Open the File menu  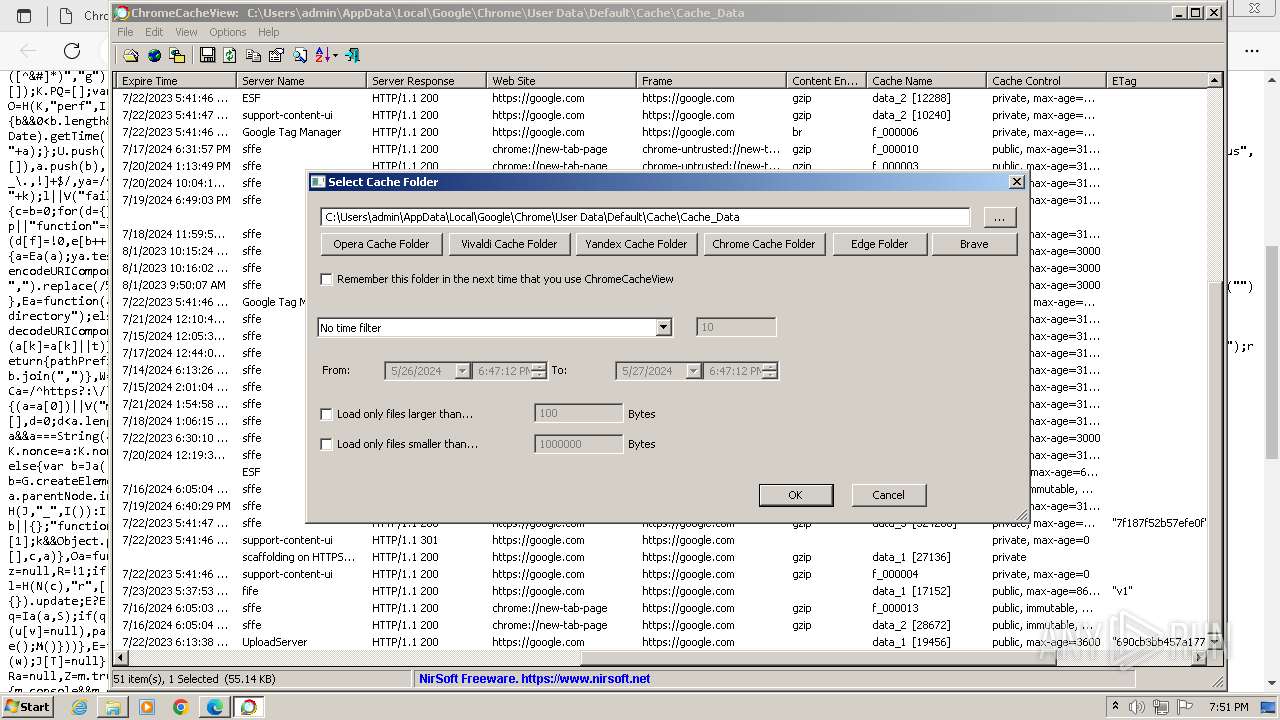pyautogui.click(x=125, y=32)
